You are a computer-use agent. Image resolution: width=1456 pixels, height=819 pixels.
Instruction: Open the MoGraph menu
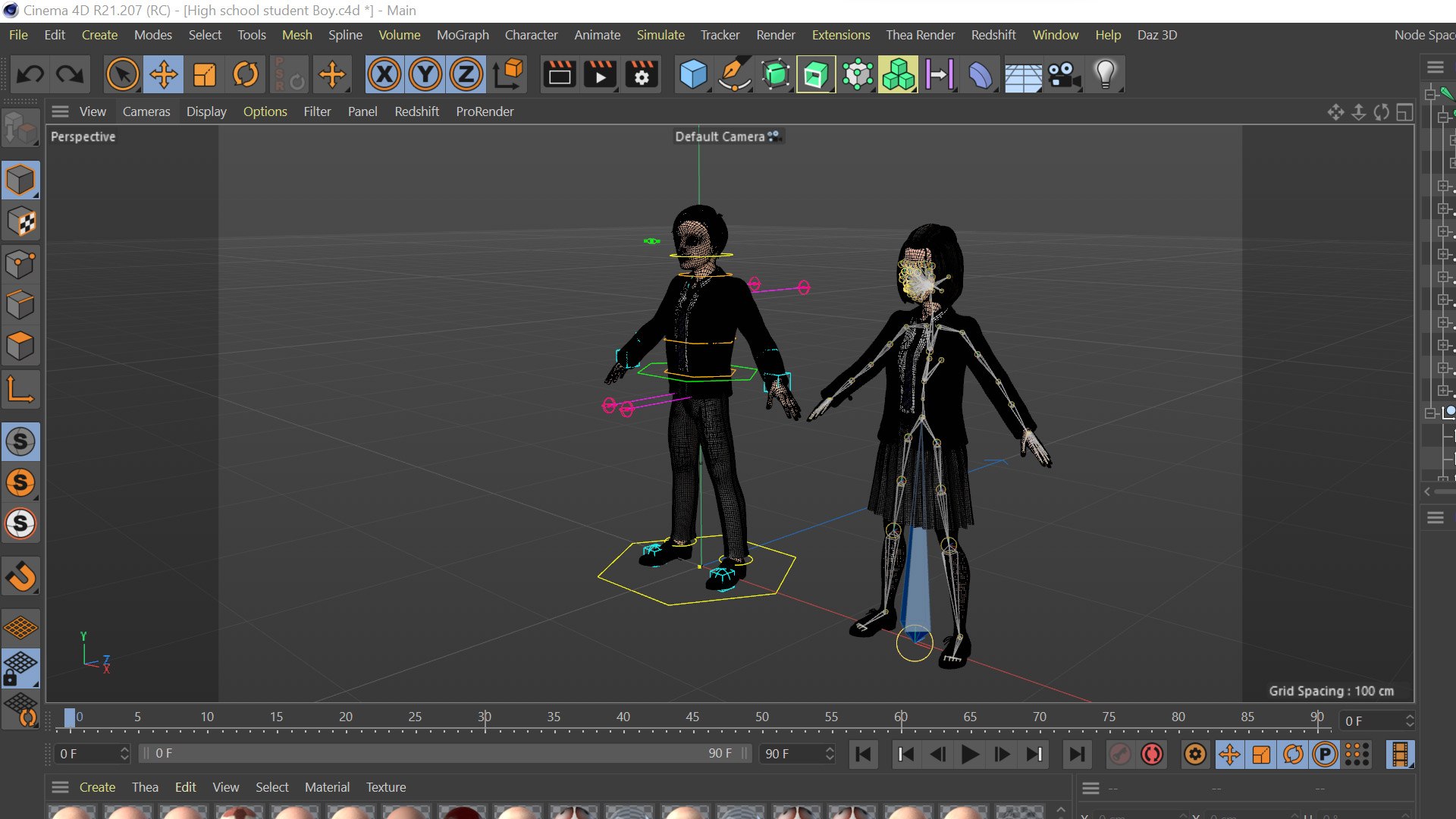[x=463, y=35]
